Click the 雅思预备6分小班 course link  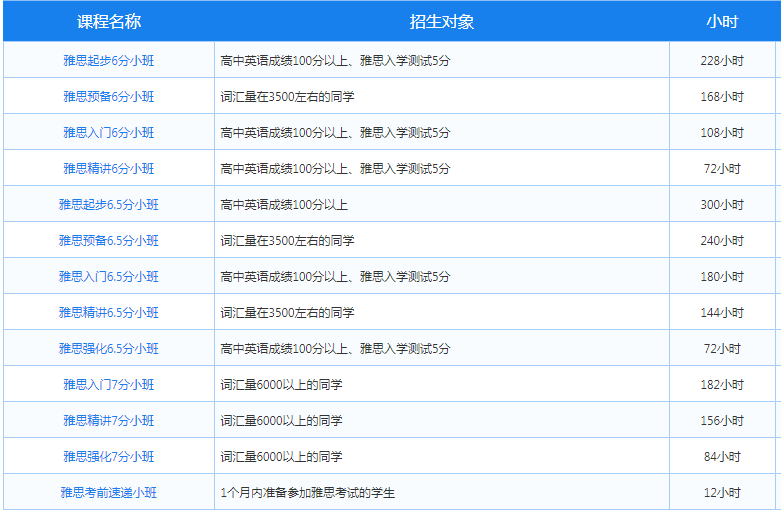point(108,97)
